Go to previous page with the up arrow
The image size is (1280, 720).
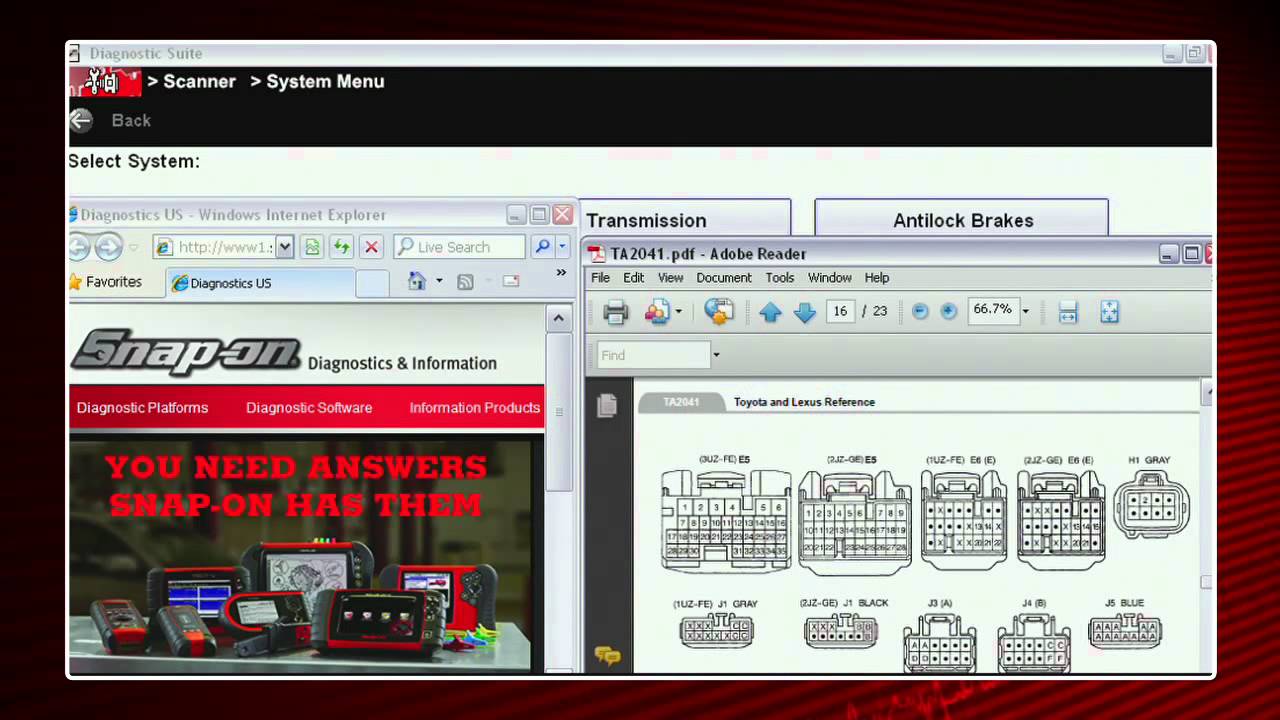(770, 312)
